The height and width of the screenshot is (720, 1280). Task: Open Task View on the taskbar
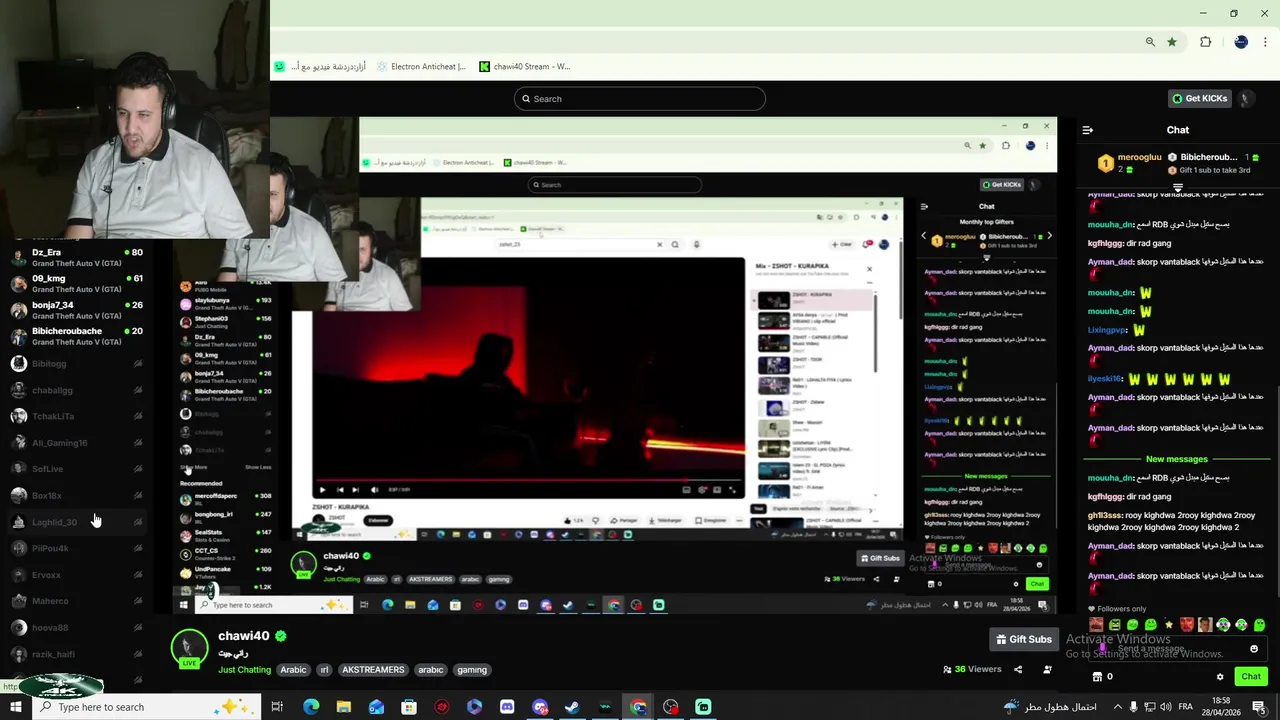[277, 707]
